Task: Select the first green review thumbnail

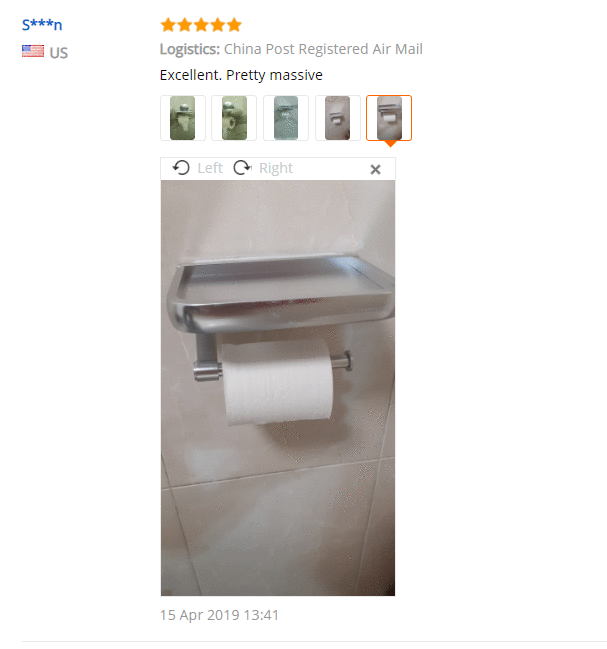Action: click(183, 118)
